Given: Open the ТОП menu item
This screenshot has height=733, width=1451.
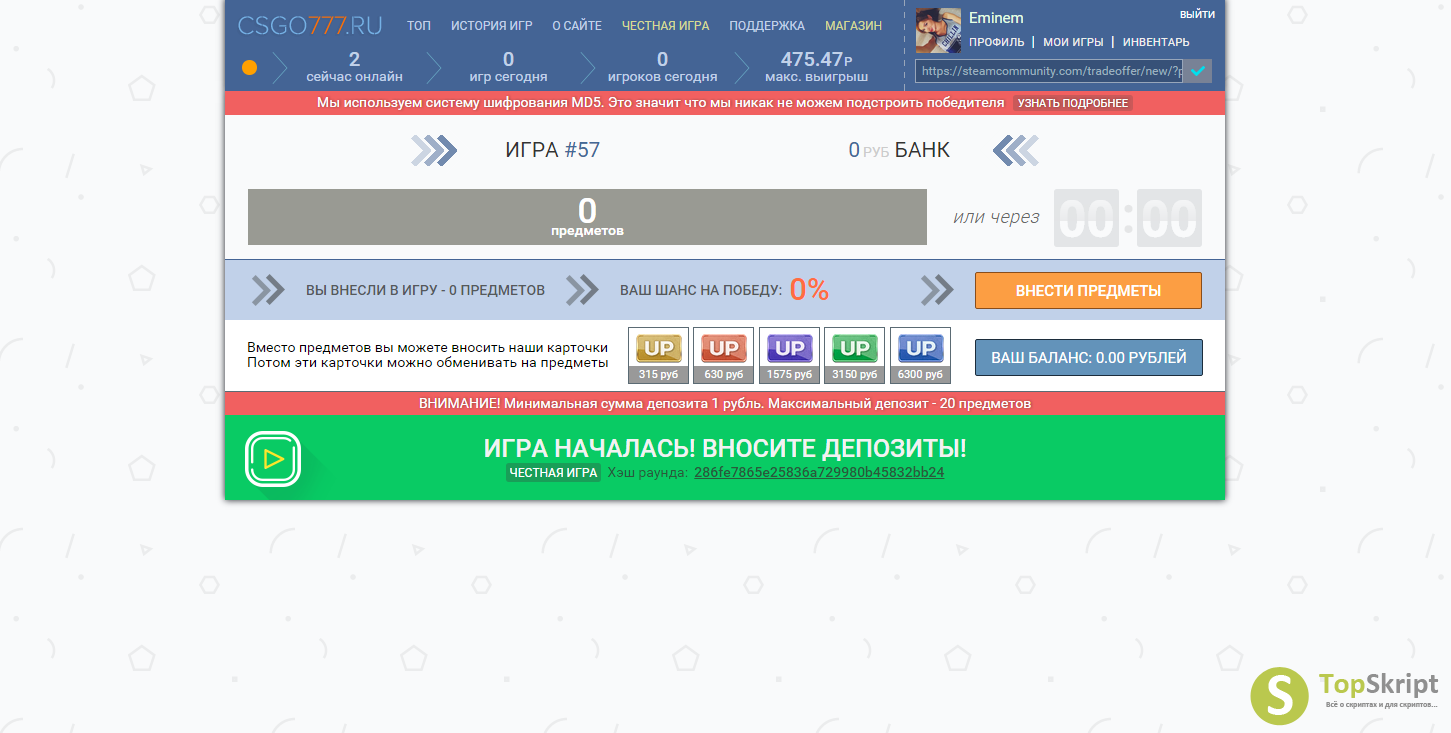Looking at the screenshot, I should pos(419,26).
